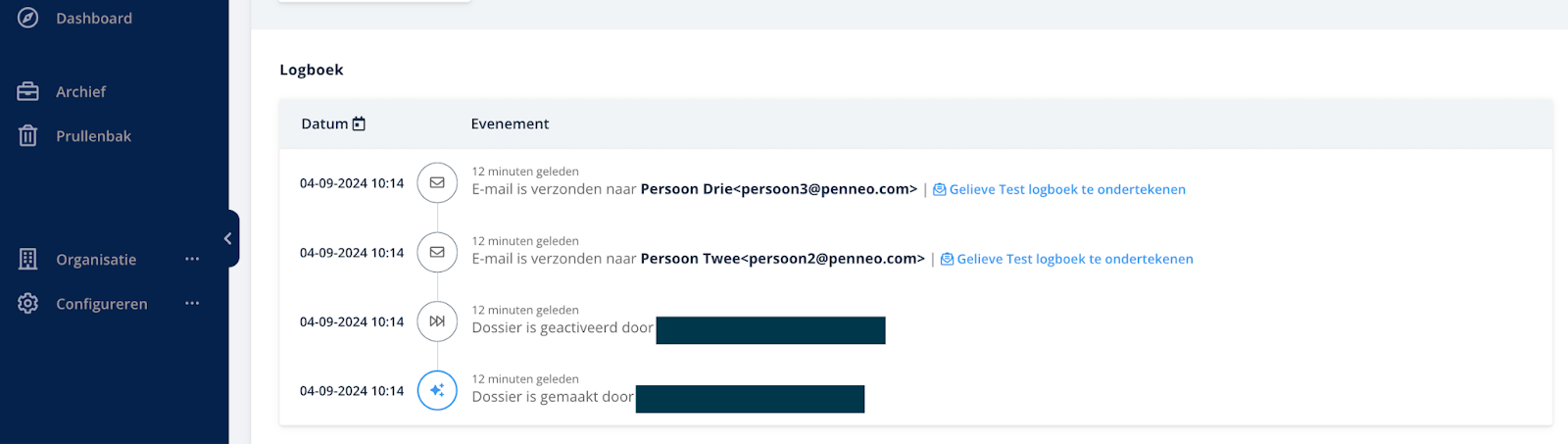Click the Evenement column header
1568x444 pixels.
510,123
